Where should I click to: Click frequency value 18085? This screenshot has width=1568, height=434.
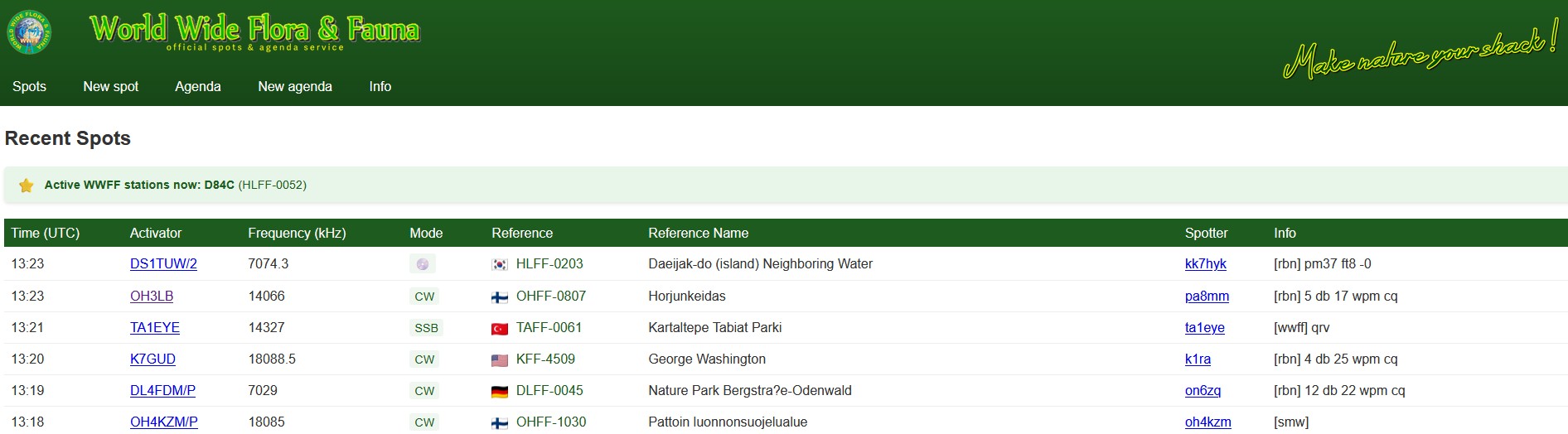(266, 422)
